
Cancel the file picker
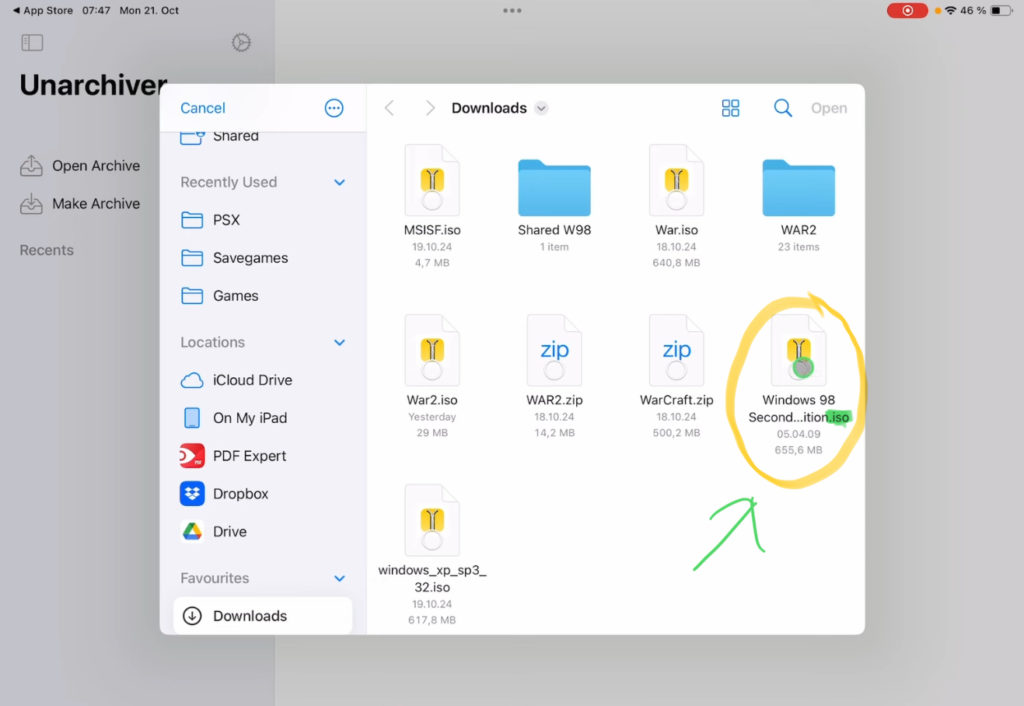pyautogui.click(x=202, y=108)
